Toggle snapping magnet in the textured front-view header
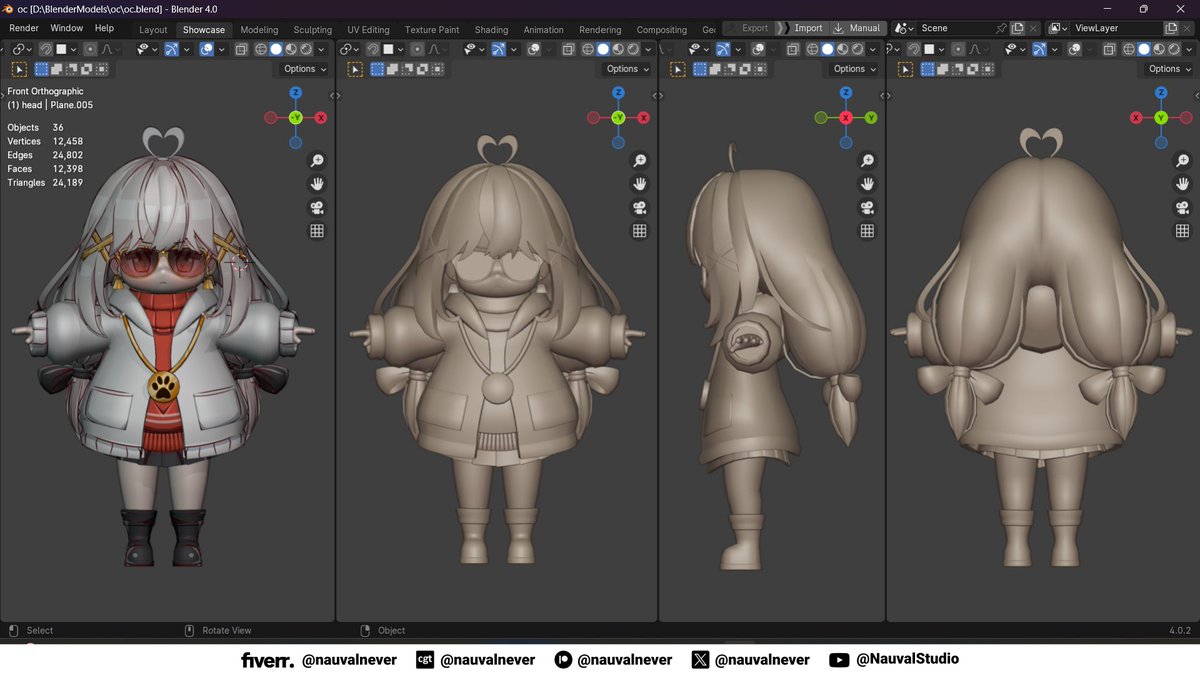 click(x=46, y=49)
